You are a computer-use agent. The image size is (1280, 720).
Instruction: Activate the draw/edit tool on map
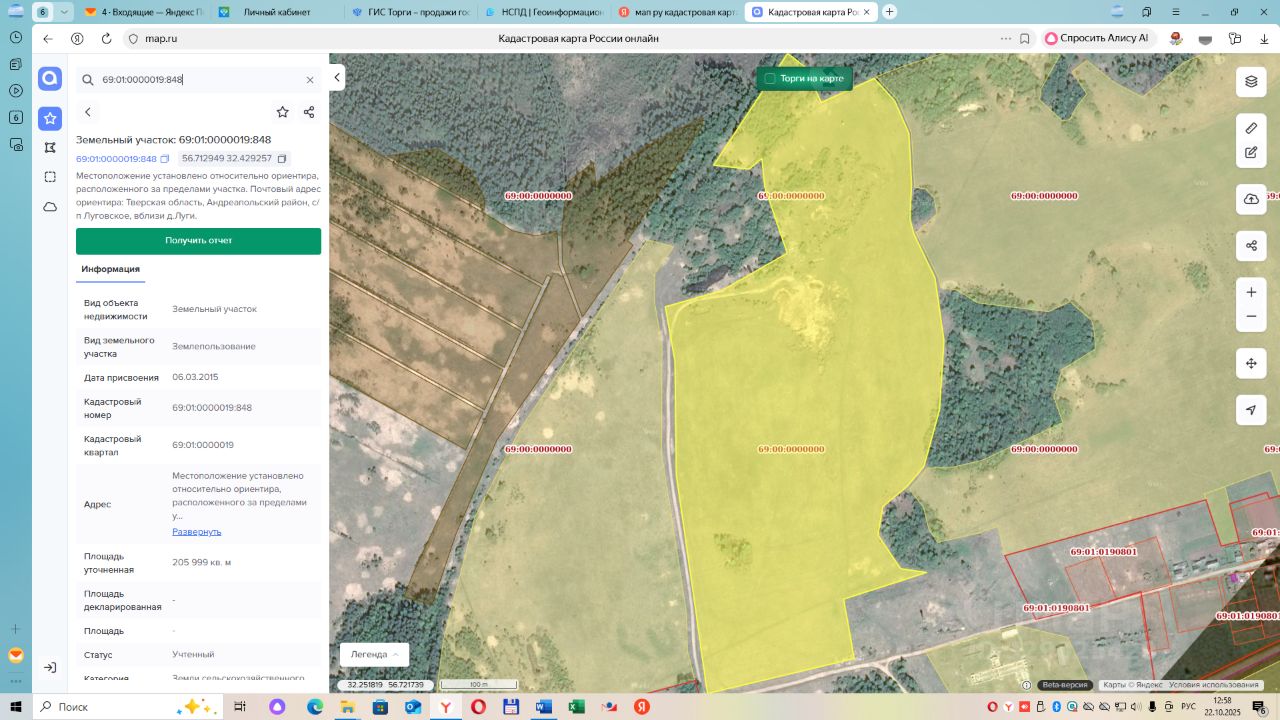pos(1251,153)
